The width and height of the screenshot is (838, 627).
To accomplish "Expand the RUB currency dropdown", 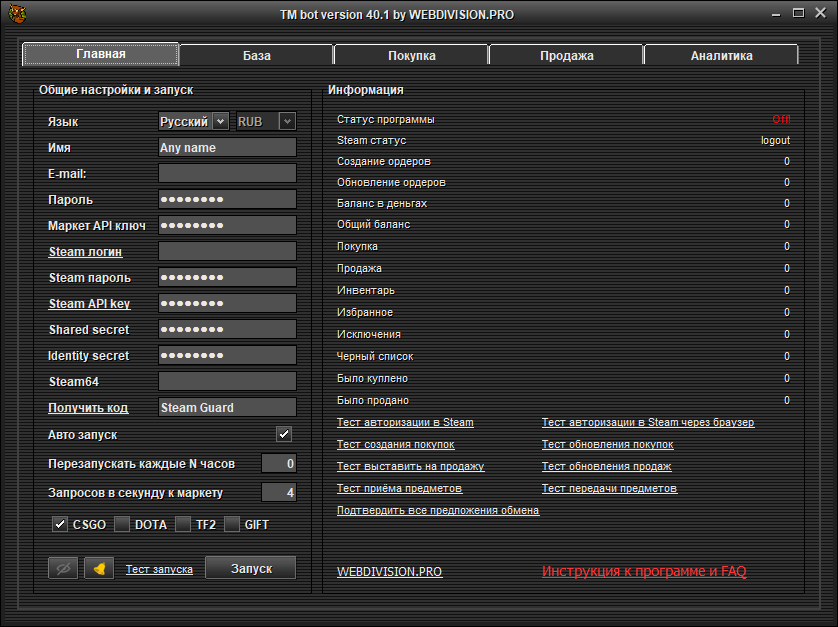I will [x=265, y=121].
